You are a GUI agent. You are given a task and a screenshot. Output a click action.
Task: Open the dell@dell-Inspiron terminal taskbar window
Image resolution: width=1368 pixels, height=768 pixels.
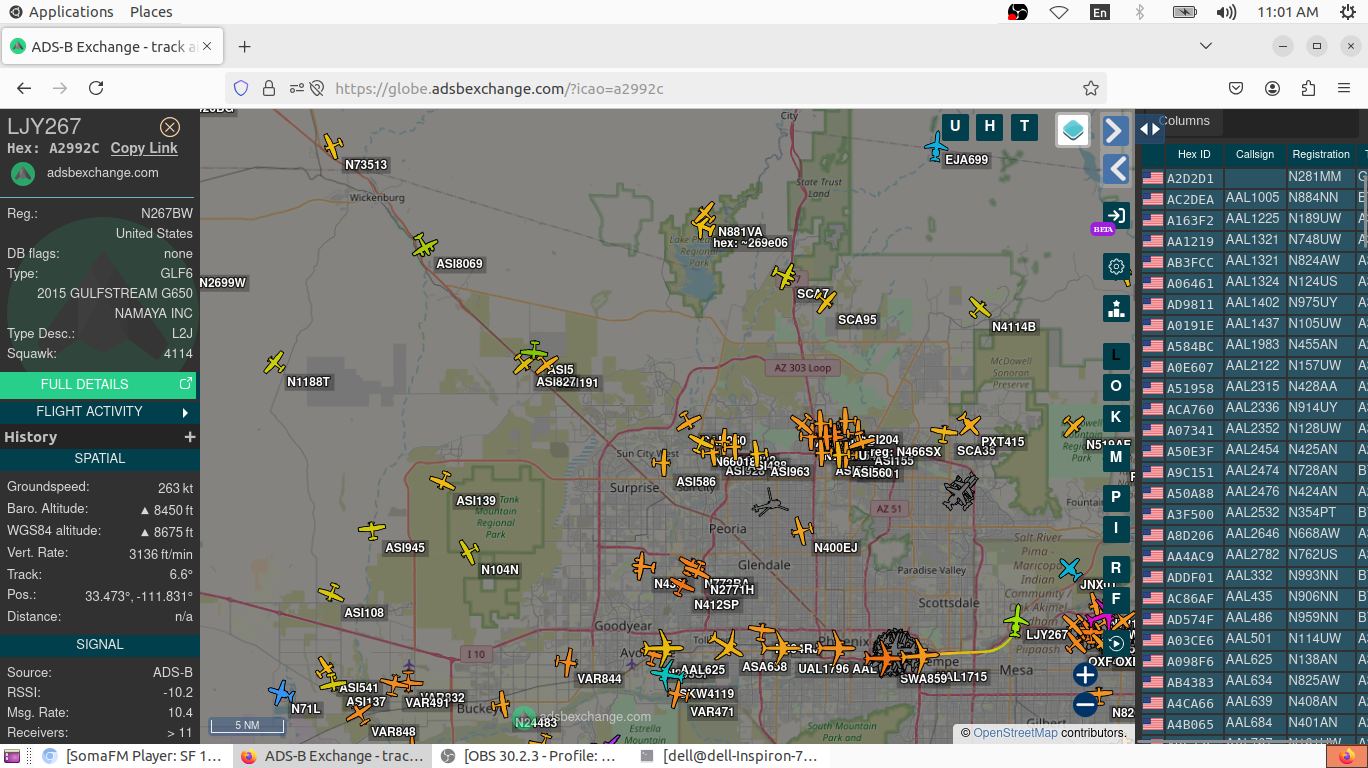tap(730, 756)
